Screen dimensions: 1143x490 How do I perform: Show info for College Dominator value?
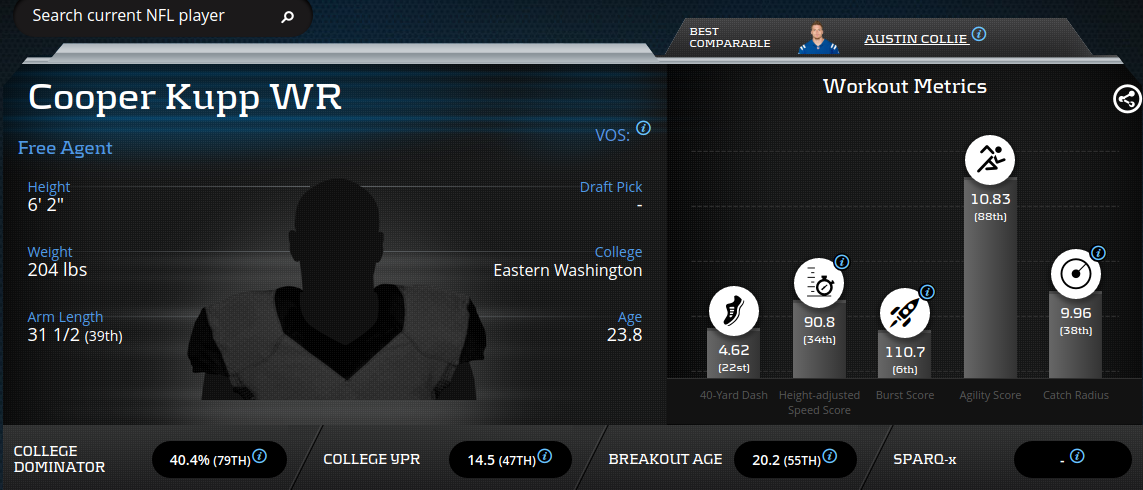(x=260, y=456)
